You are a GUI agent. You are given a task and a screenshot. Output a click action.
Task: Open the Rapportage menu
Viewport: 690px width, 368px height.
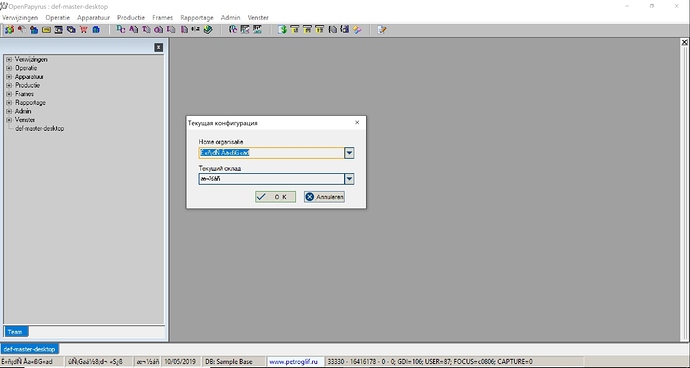(x=197, y=18)
